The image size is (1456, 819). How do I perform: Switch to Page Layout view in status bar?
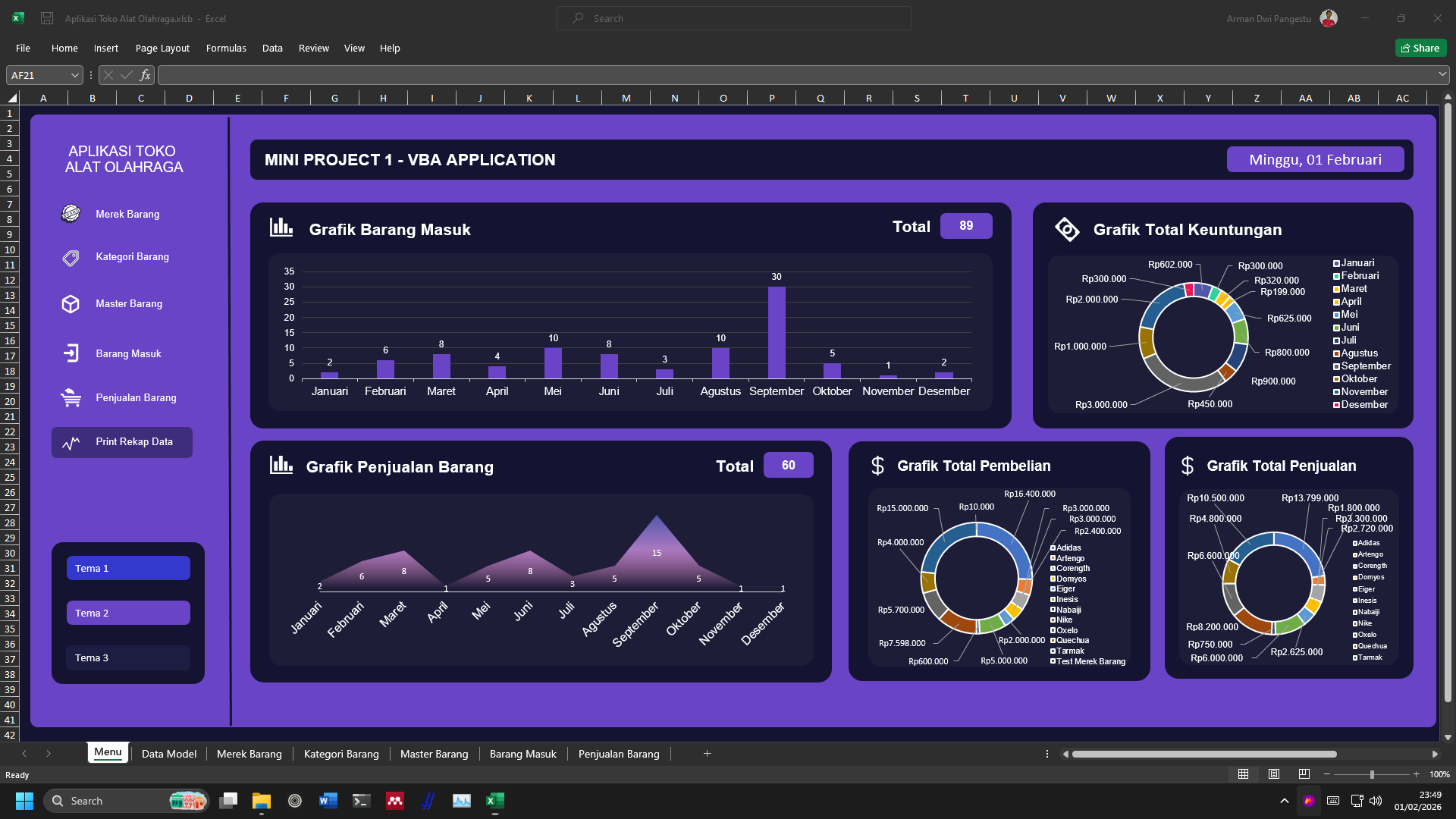1273,774
